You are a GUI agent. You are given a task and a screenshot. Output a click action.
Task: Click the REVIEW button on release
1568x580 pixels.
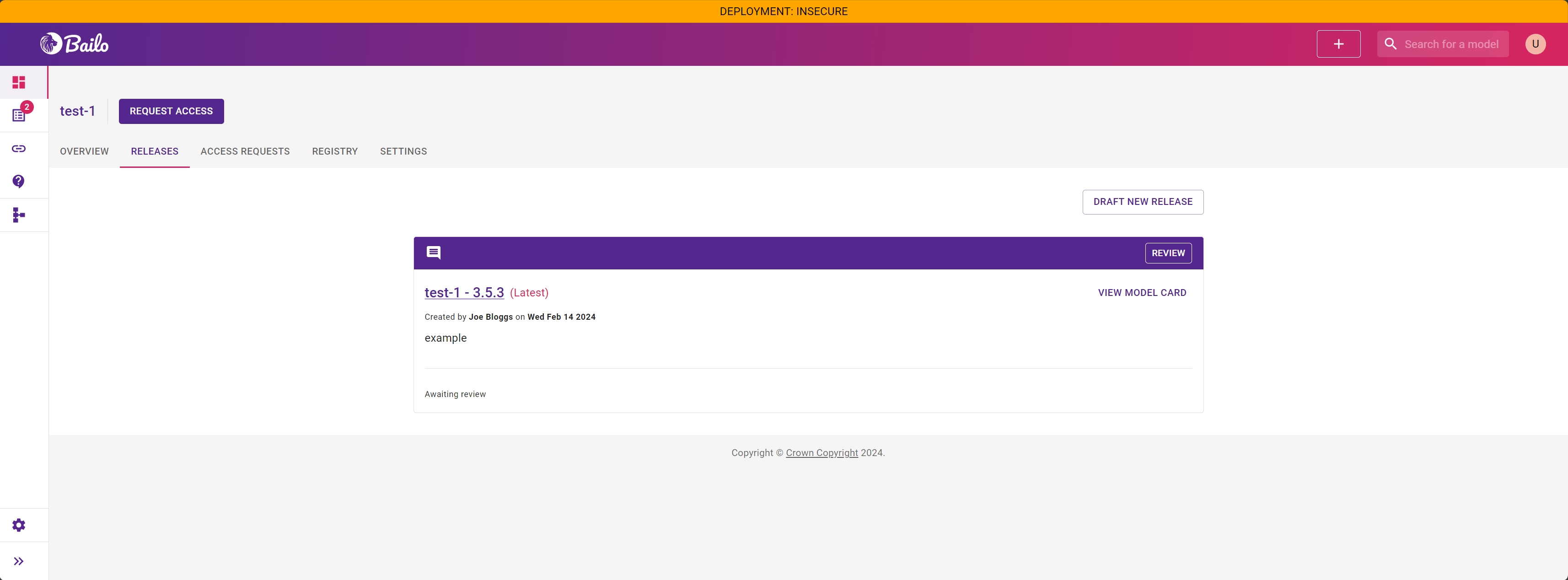point(1168,252)
